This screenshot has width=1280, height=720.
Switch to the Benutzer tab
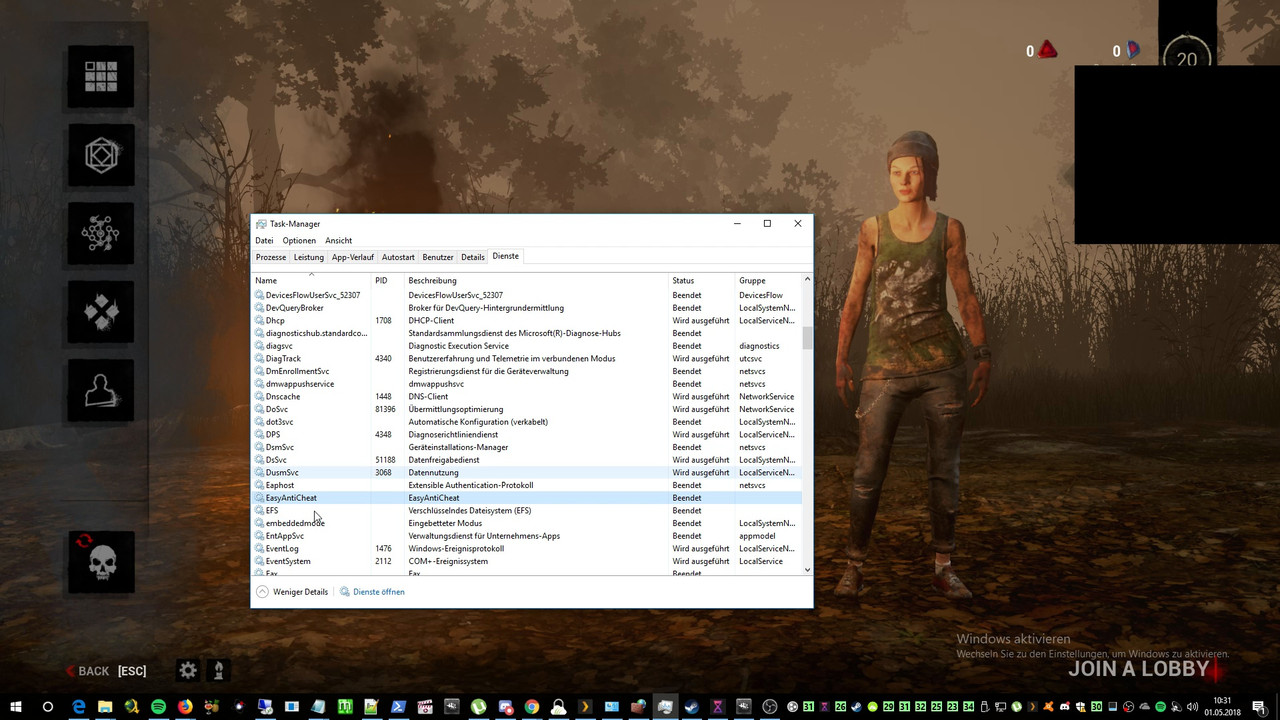pos(438,257)
